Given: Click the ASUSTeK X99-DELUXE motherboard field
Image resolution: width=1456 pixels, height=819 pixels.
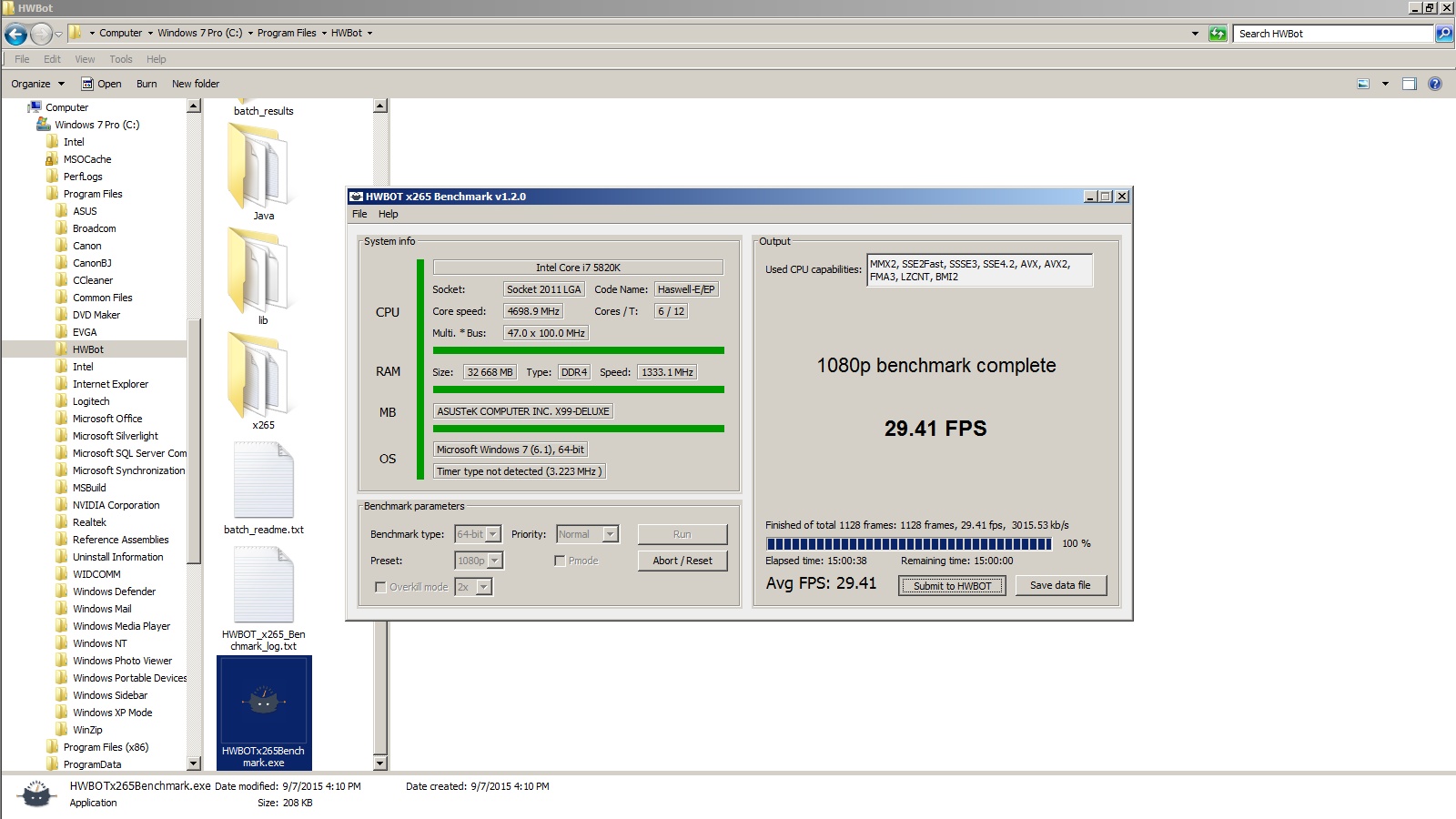Looking at the screenshot, I should [x=523, y=411].
